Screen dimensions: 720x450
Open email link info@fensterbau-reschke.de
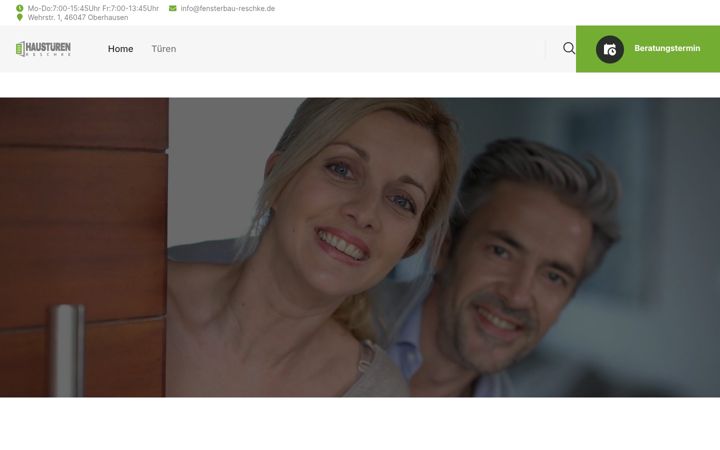228,8
